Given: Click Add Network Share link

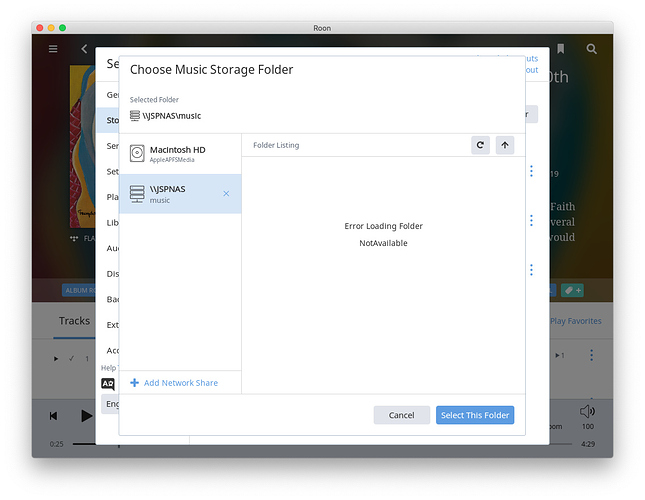Looking at the screenshot, I should 181,383.
